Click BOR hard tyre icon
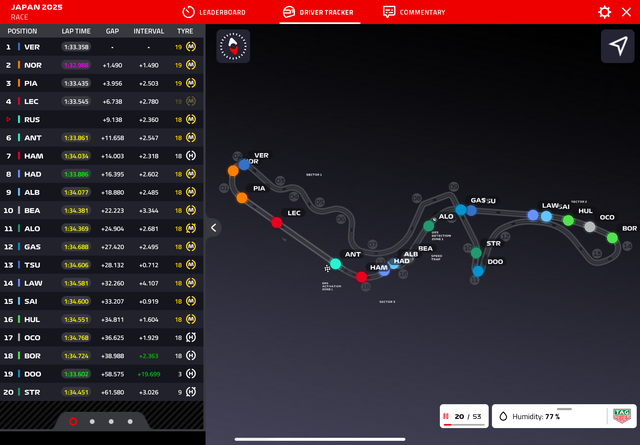 [191, 356]
